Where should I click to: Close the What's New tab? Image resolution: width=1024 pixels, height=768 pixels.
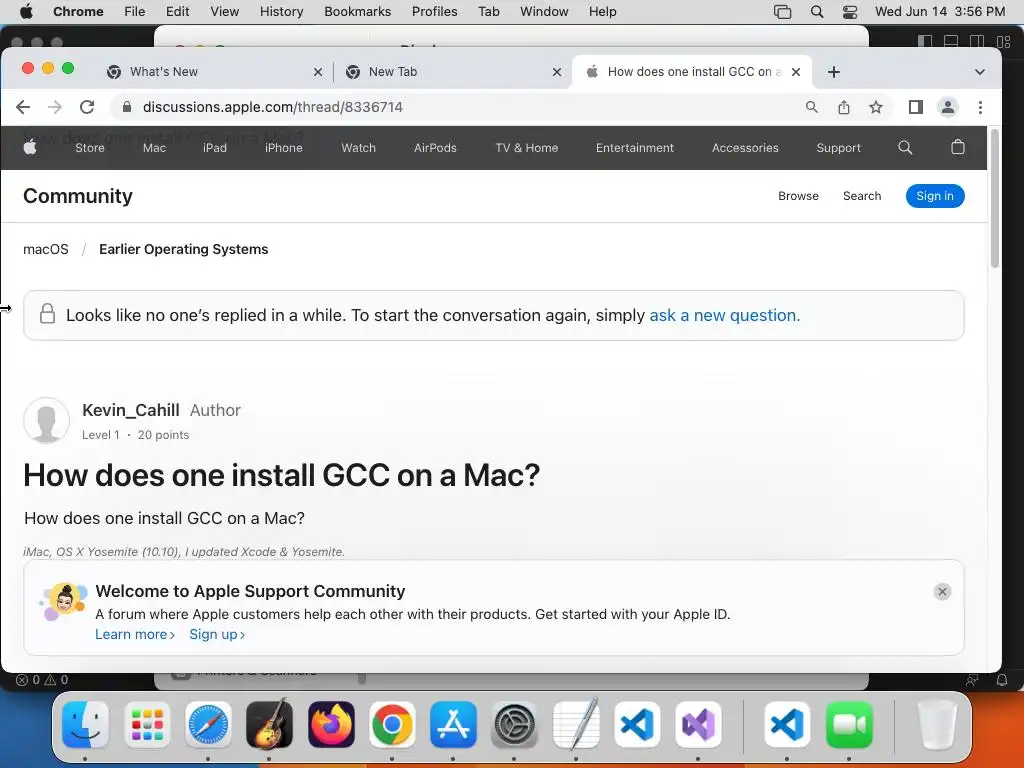tap(317, 72)
